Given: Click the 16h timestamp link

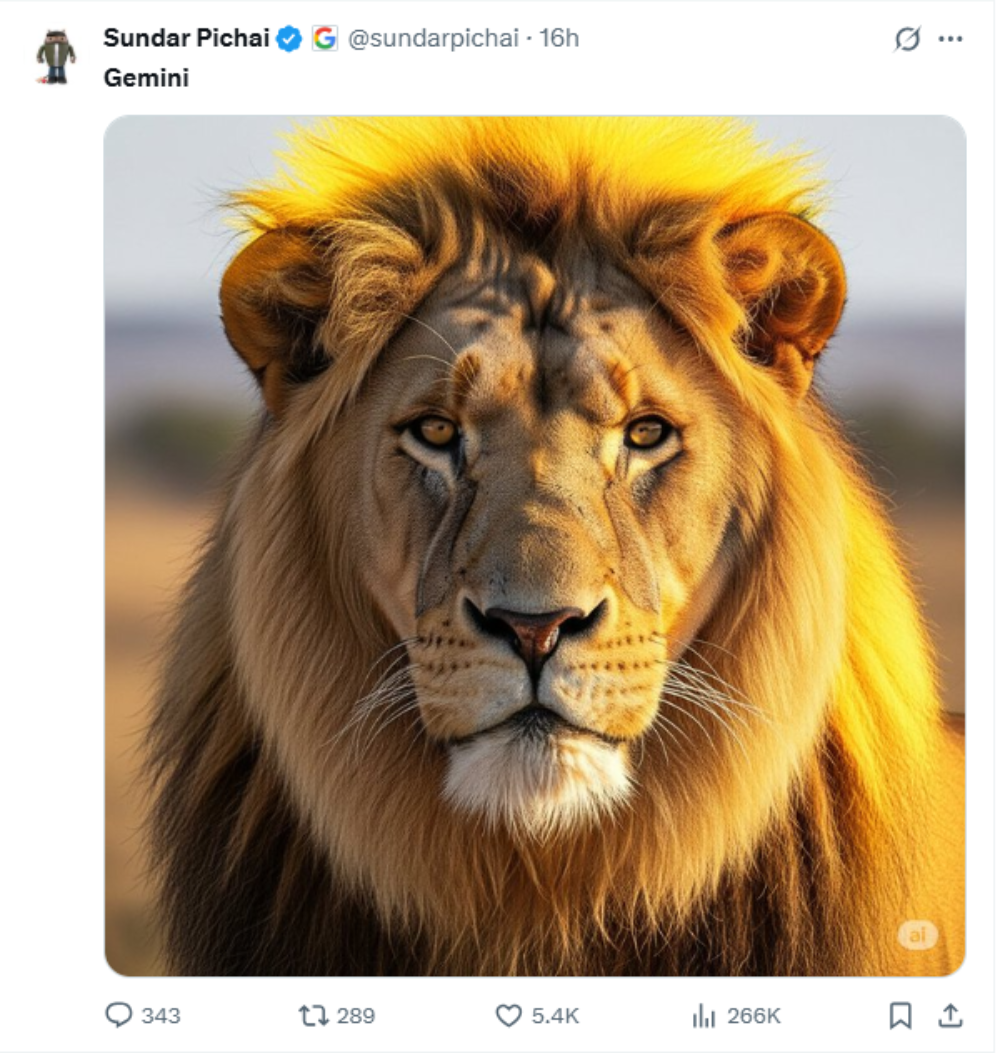Looking at the screenshot, I should tap(560, 39).
